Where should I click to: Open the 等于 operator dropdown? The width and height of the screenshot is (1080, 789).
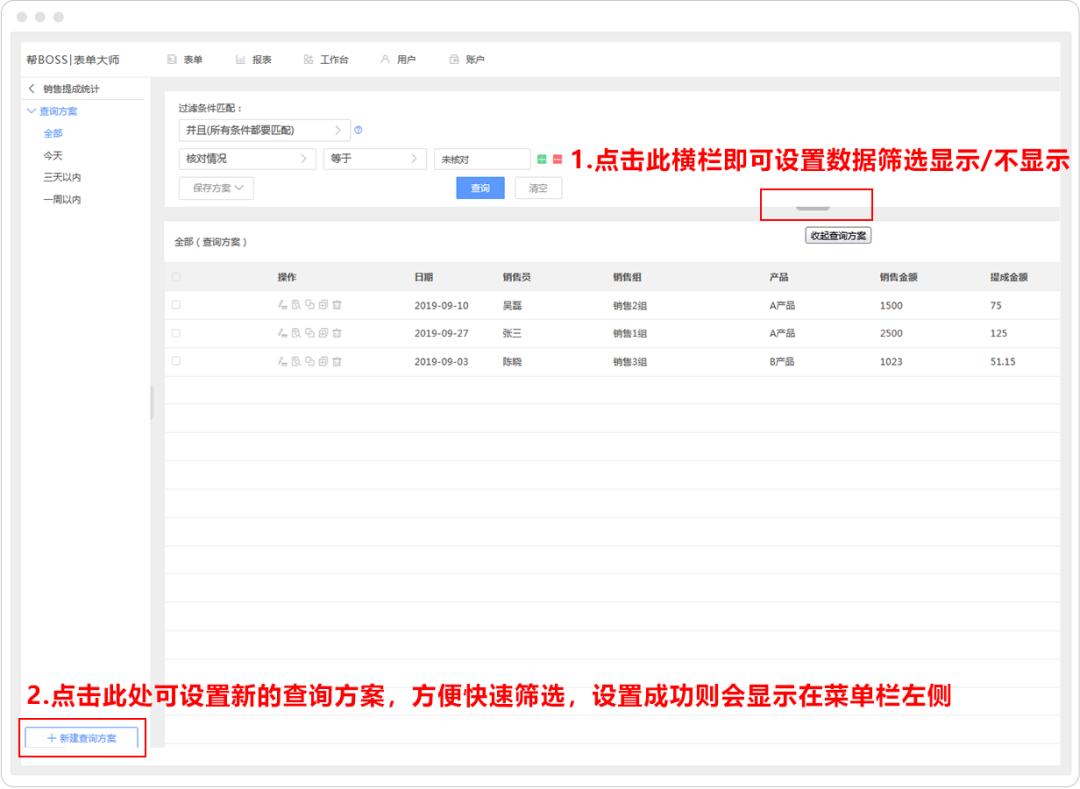(375, 158)
